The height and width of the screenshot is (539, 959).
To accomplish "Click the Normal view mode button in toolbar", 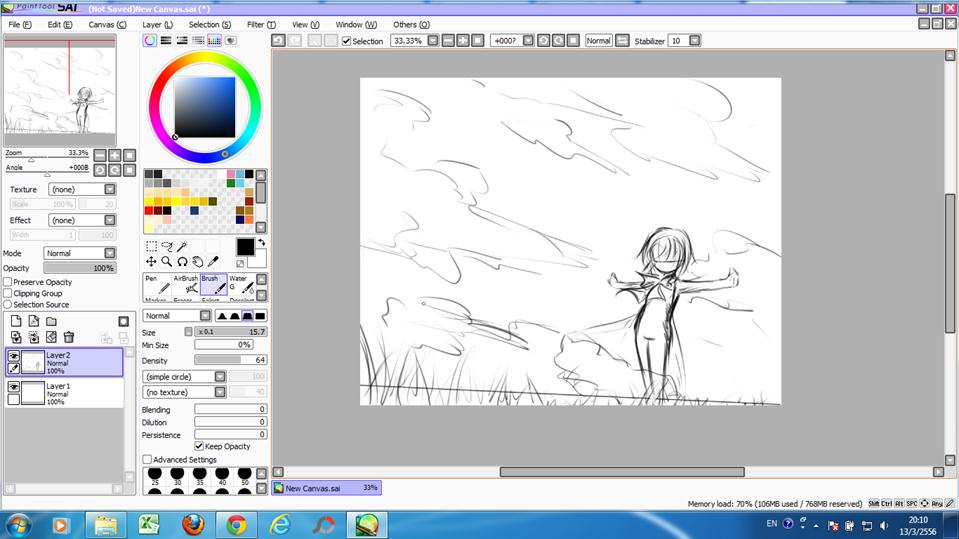I will [x=598, y=40].
